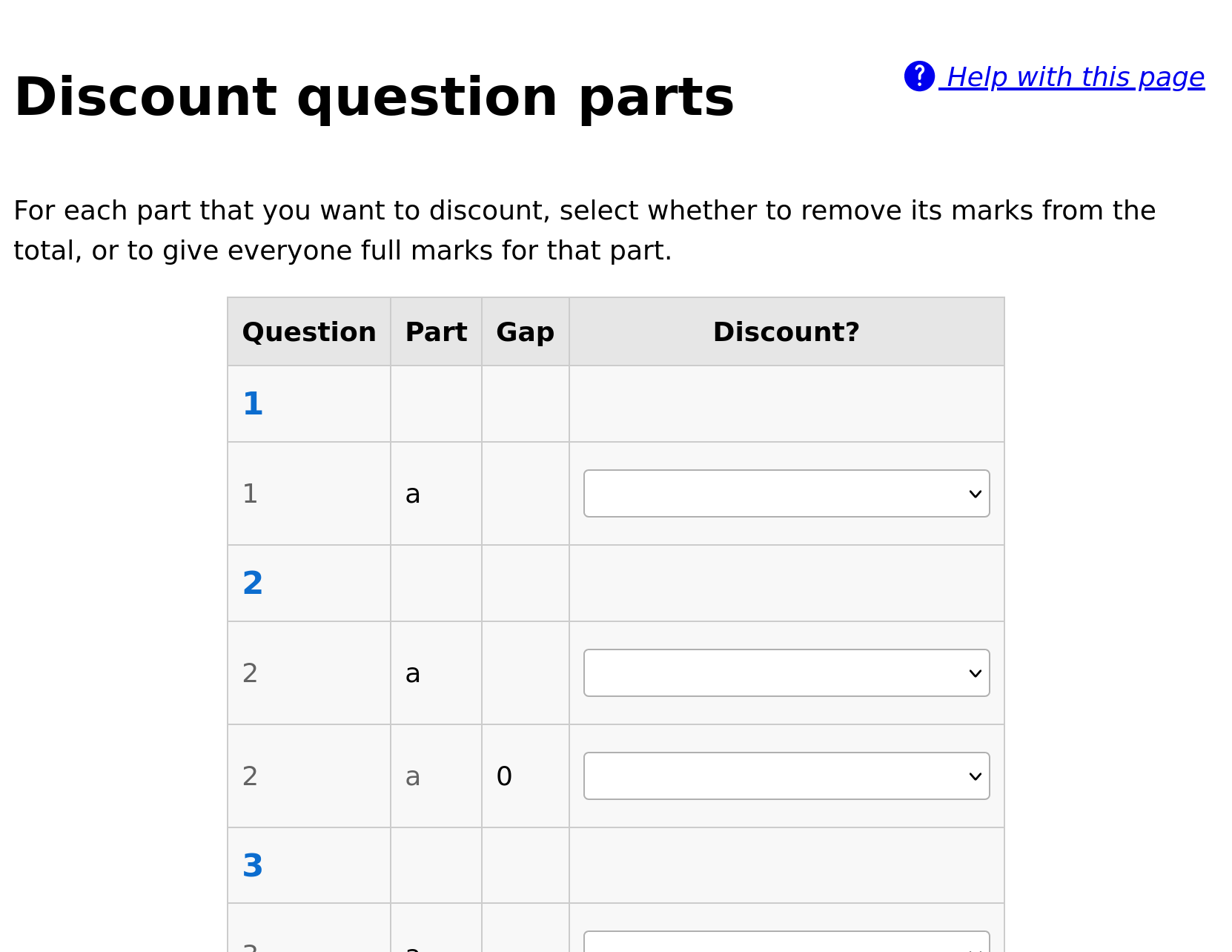
Task: Open the discount dropdown for question 1 part a
Action: click(786, 493)
